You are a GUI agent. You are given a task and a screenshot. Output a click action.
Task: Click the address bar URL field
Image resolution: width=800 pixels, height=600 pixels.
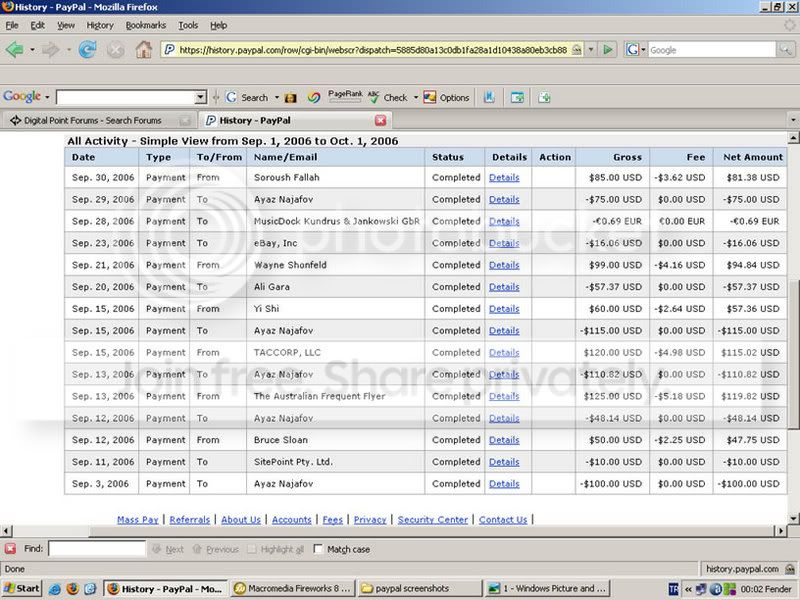[372, 49]
